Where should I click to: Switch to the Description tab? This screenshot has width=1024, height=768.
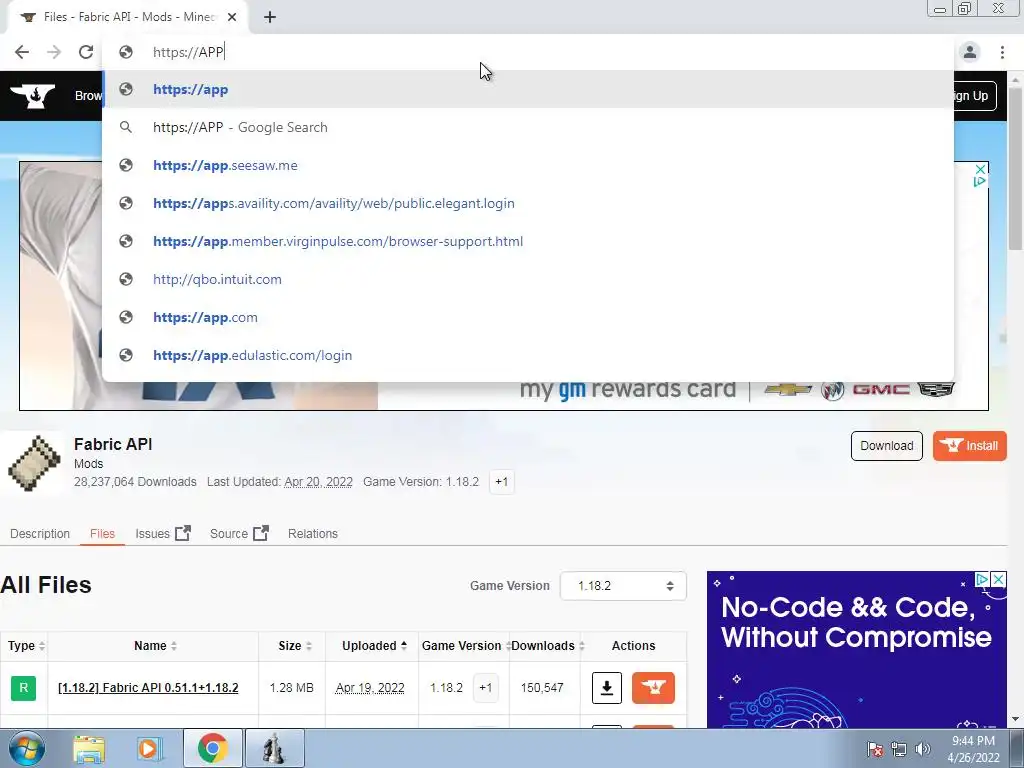(40, 534)
